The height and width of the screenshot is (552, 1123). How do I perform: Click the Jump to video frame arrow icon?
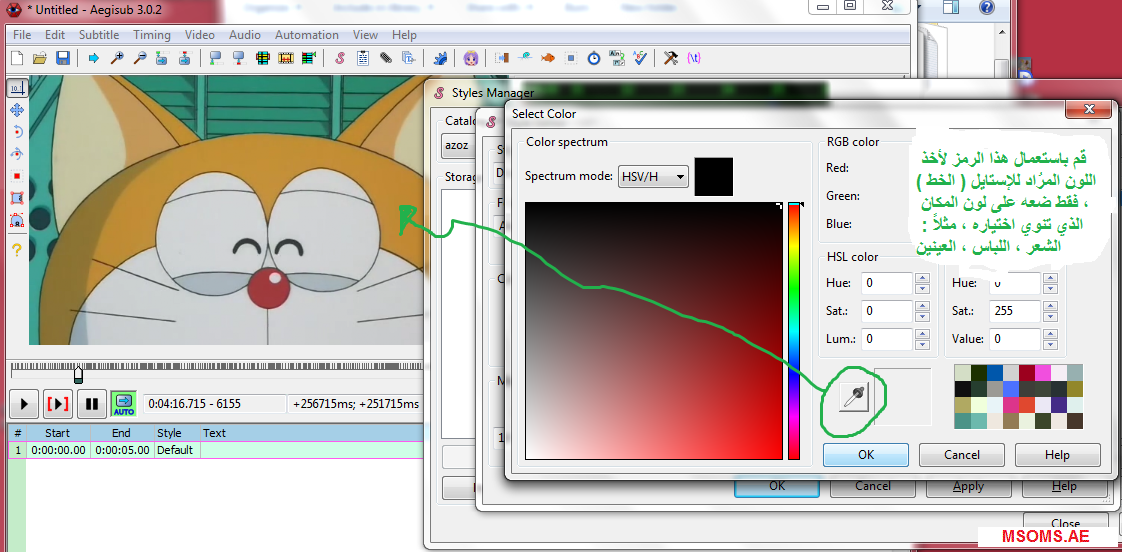click(x=94, y=58)
